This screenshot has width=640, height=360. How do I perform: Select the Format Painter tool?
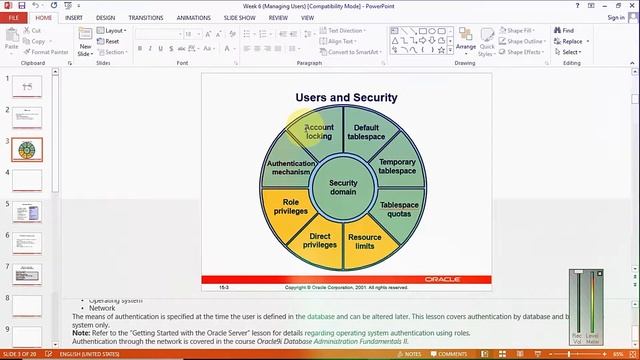click(x=46, y=52)
